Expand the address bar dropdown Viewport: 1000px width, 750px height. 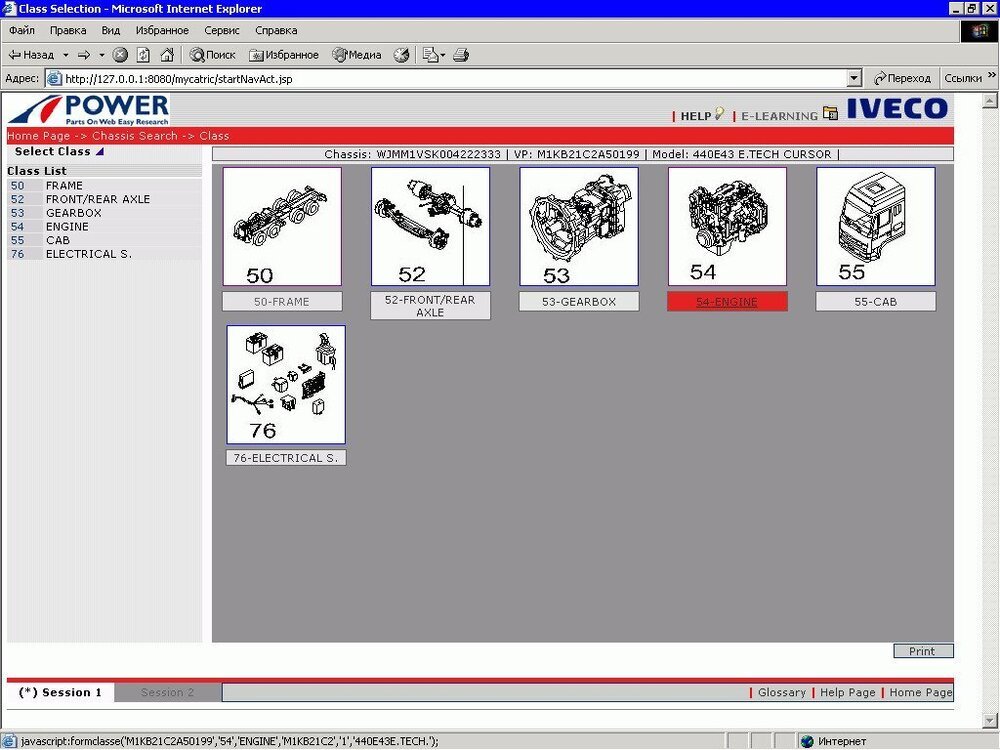coord(853,78)
